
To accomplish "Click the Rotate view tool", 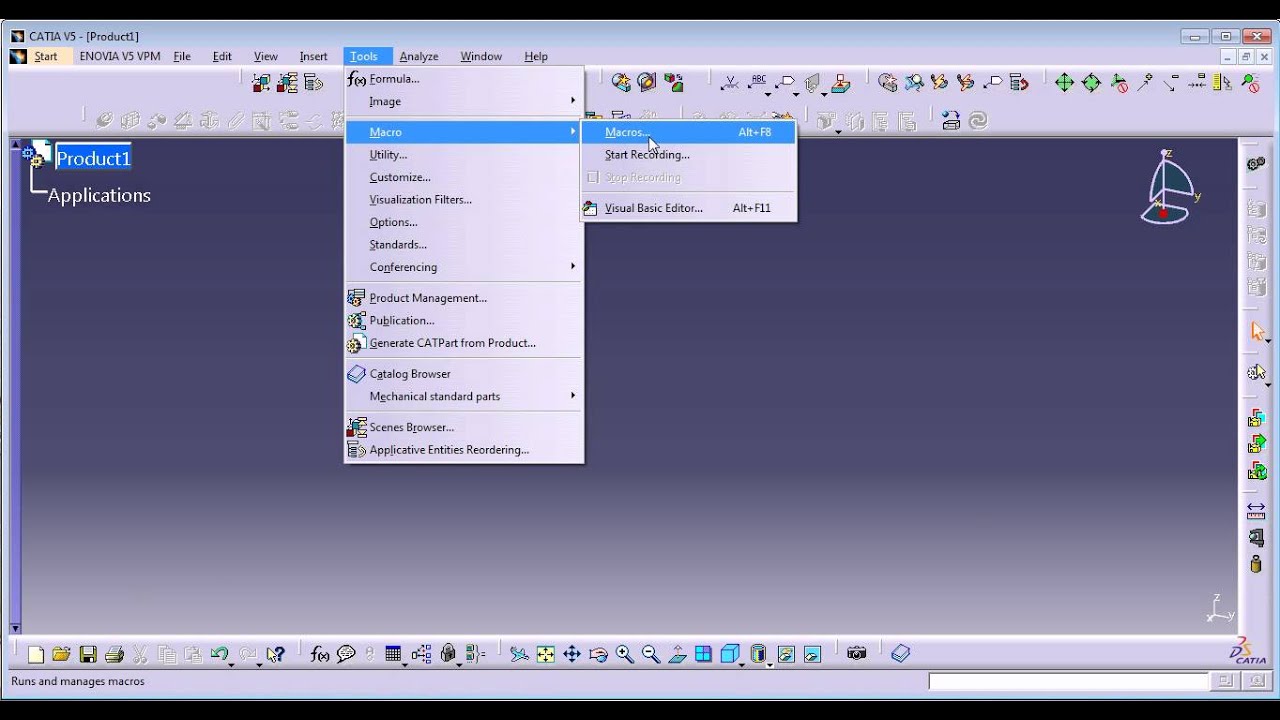I will tap(597, 653).
